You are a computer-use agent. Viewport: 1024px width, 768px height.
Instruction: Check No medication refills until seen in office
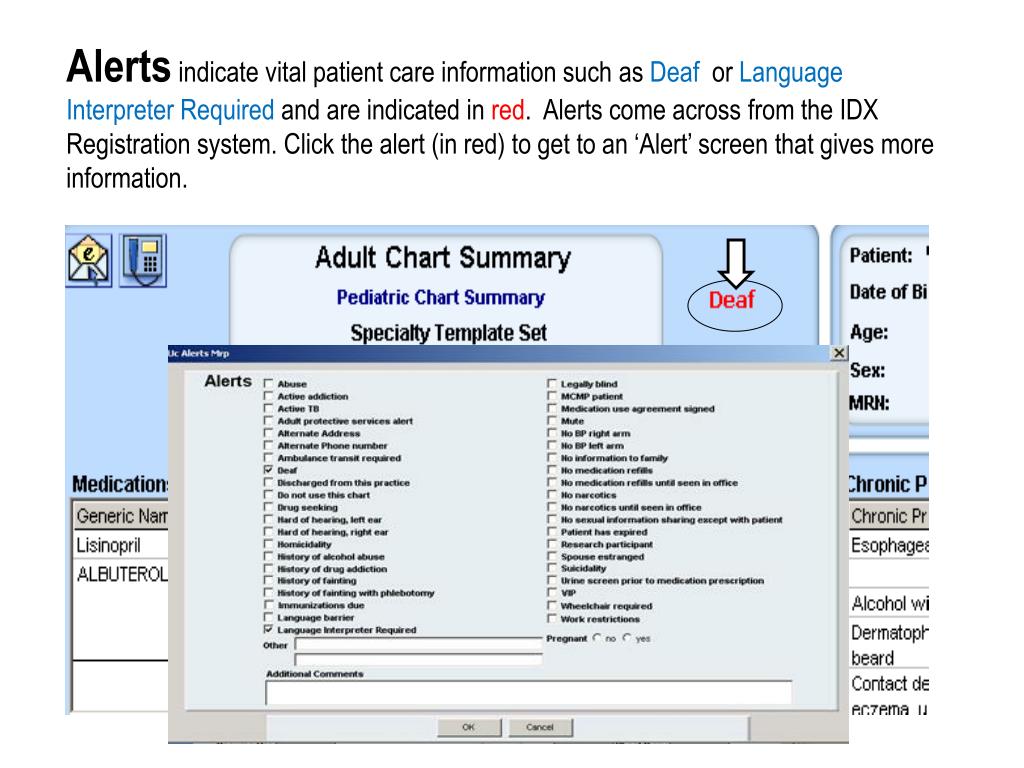tap(552, 482)
